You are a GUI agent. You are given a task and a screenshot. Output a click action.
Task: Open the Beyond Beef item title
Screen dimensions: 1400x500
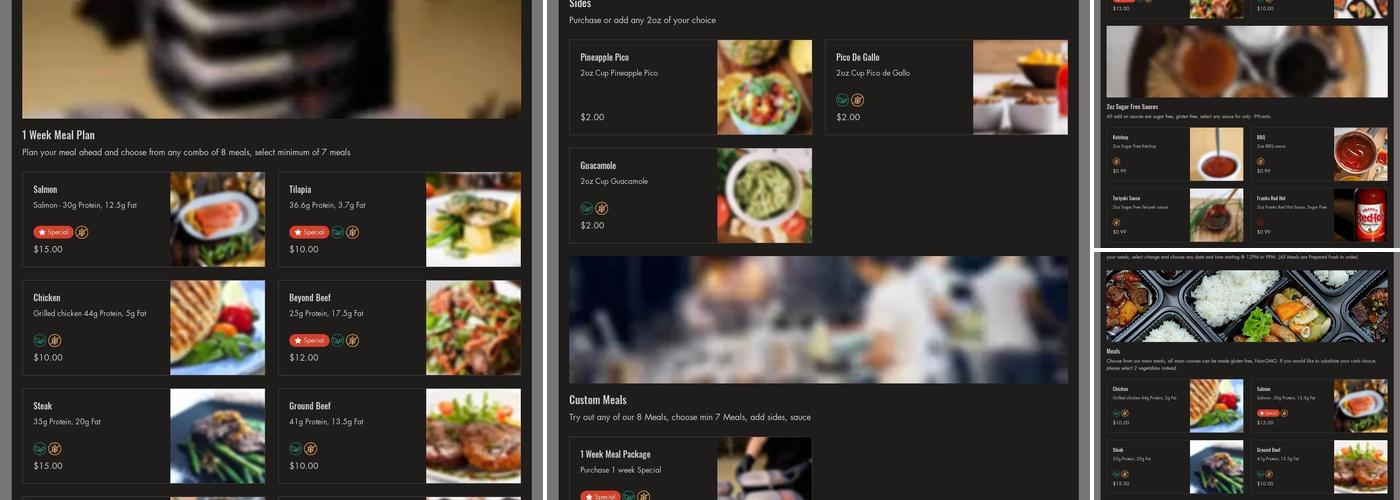(310, 297)
